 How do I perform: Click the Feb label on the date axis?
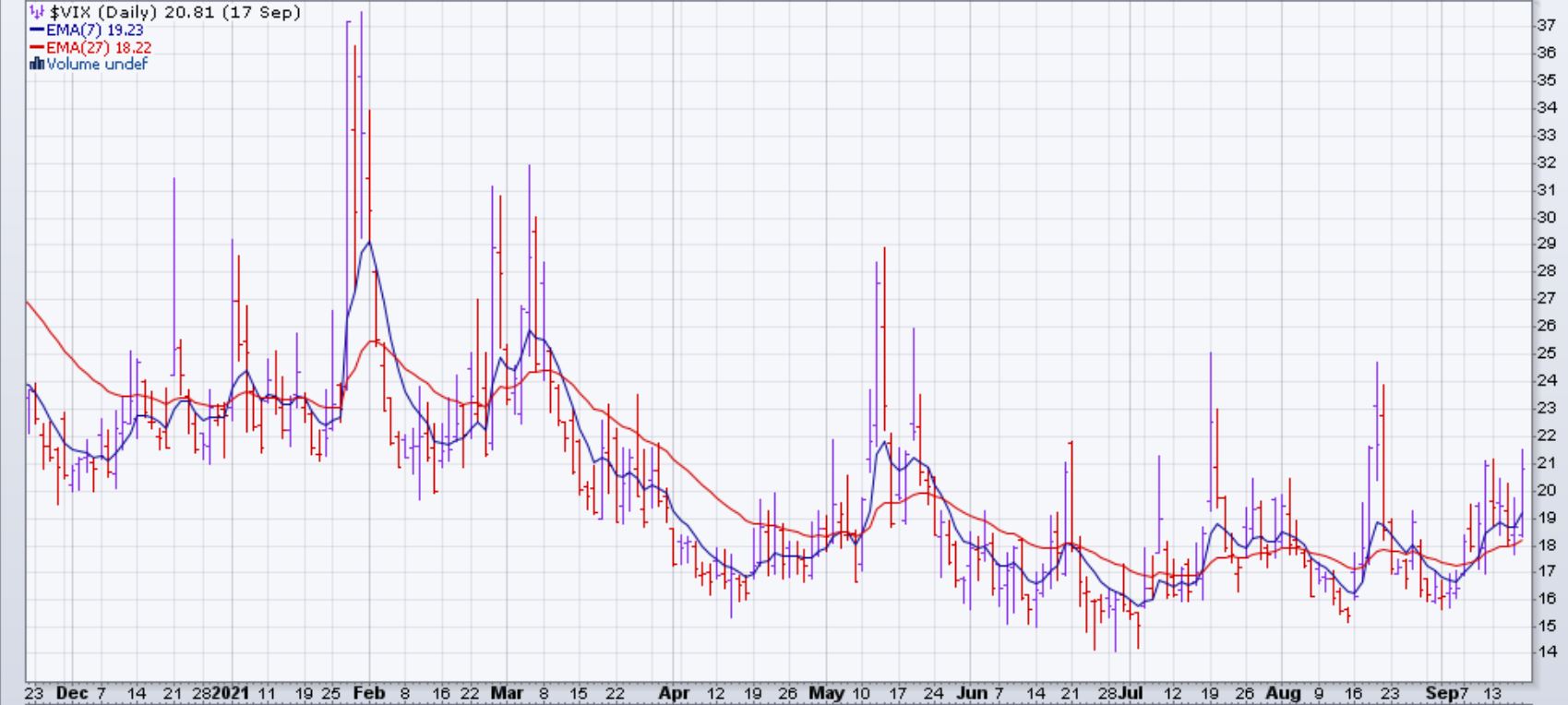[x=369, y=693]
